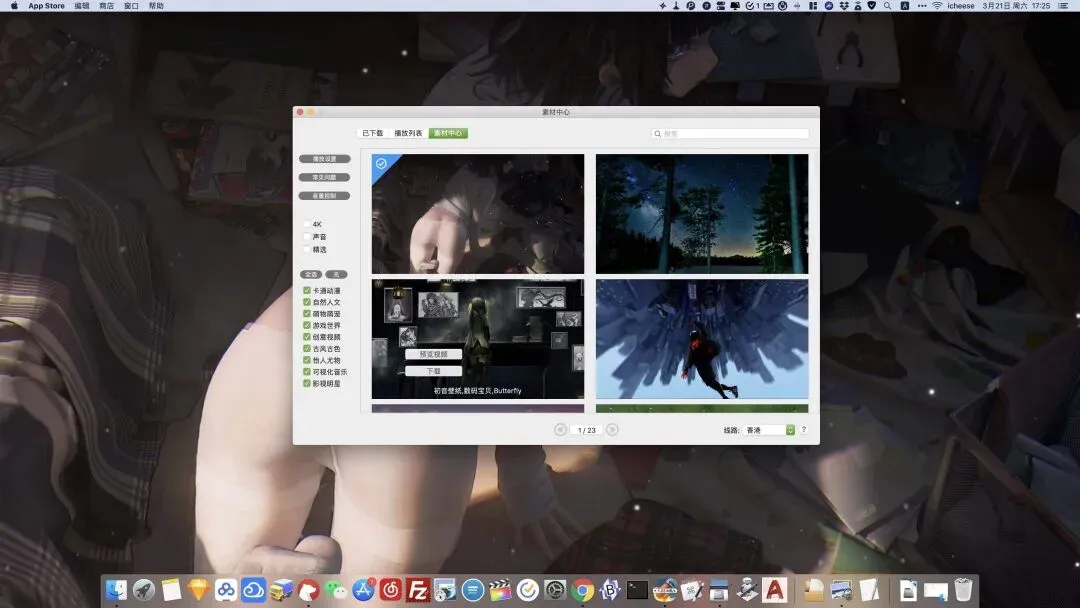The width and height of the screenshot is (1080, 608).
Task: Open System Preferences gear in dock
Action: [555, 589]
